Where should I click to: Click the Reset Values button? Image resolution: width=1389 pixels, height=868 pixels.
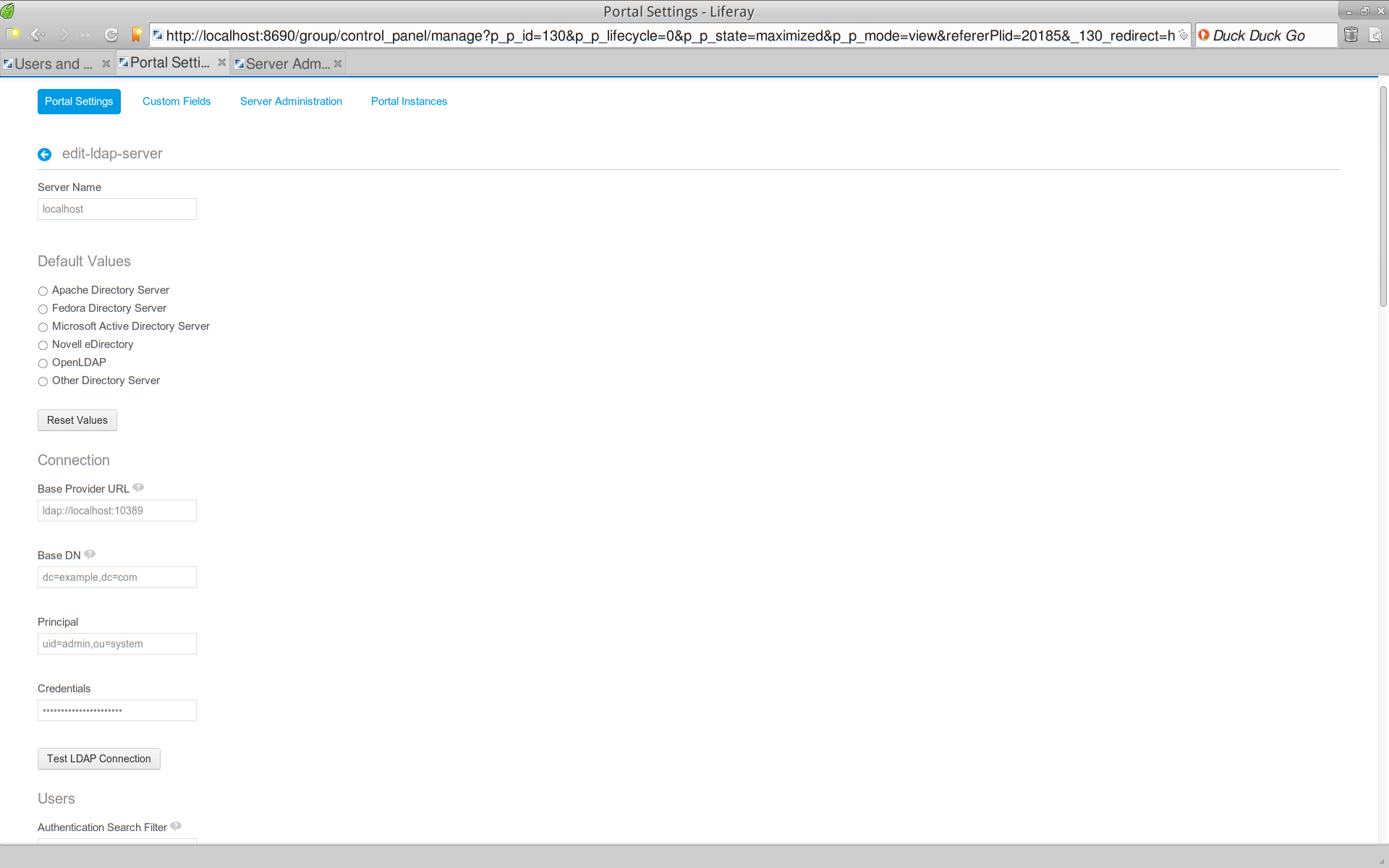[77, 420]
